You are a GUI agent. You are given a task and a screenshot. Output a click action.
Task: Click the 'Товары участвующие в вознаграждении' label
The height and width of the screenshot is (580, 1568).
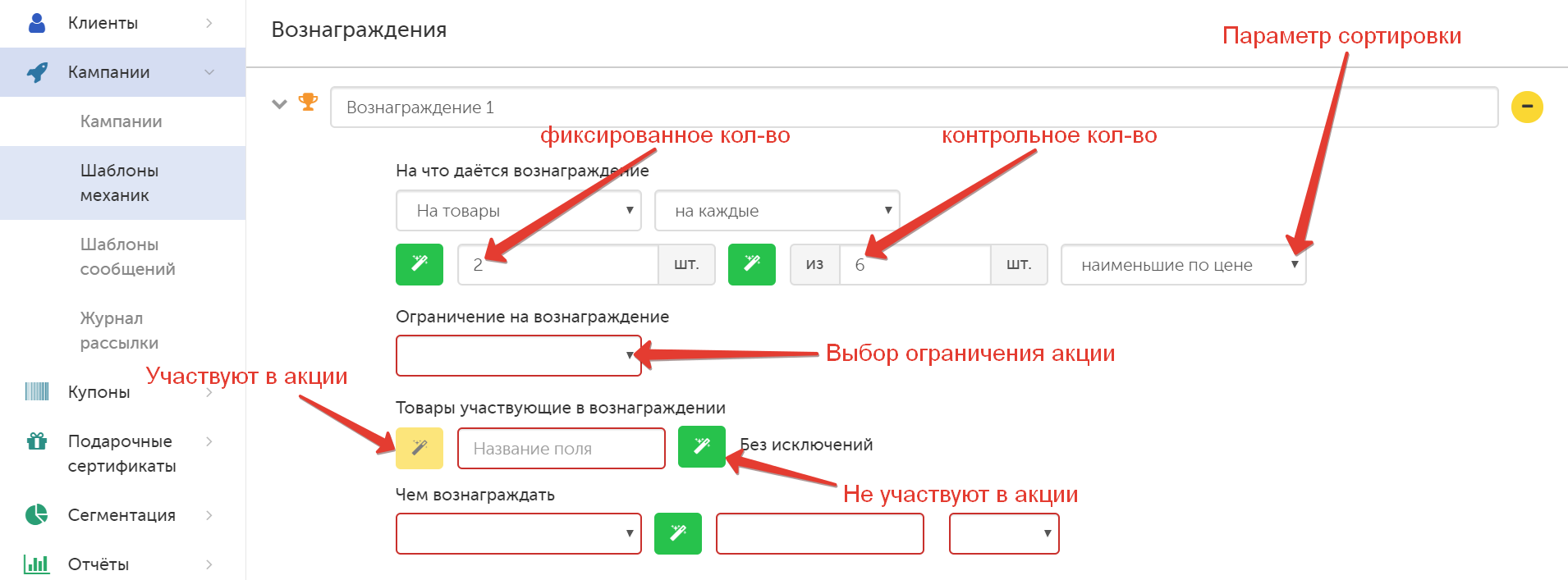tap(561, 408)
